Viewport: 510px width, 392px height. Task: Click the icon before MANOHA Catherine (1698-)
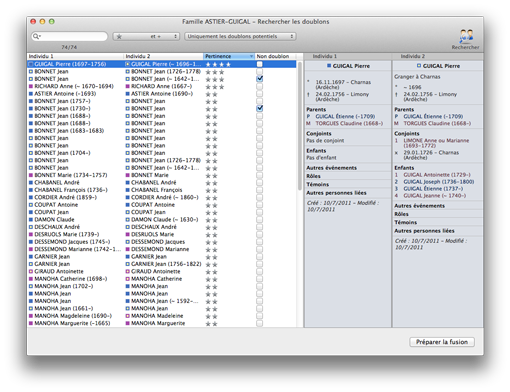pyautogui.click(x=31, y=279)
